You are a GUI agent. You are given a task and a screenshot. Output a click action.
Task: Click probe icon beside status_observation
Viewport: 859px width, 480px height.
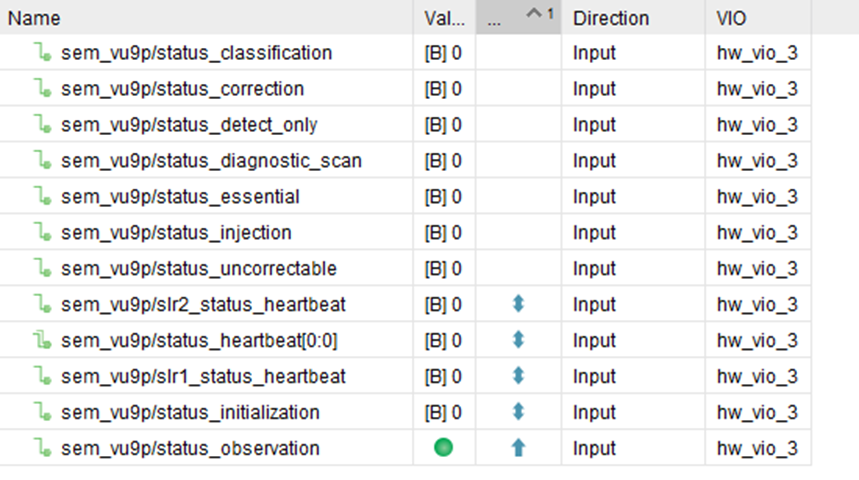tap(42, 448)
